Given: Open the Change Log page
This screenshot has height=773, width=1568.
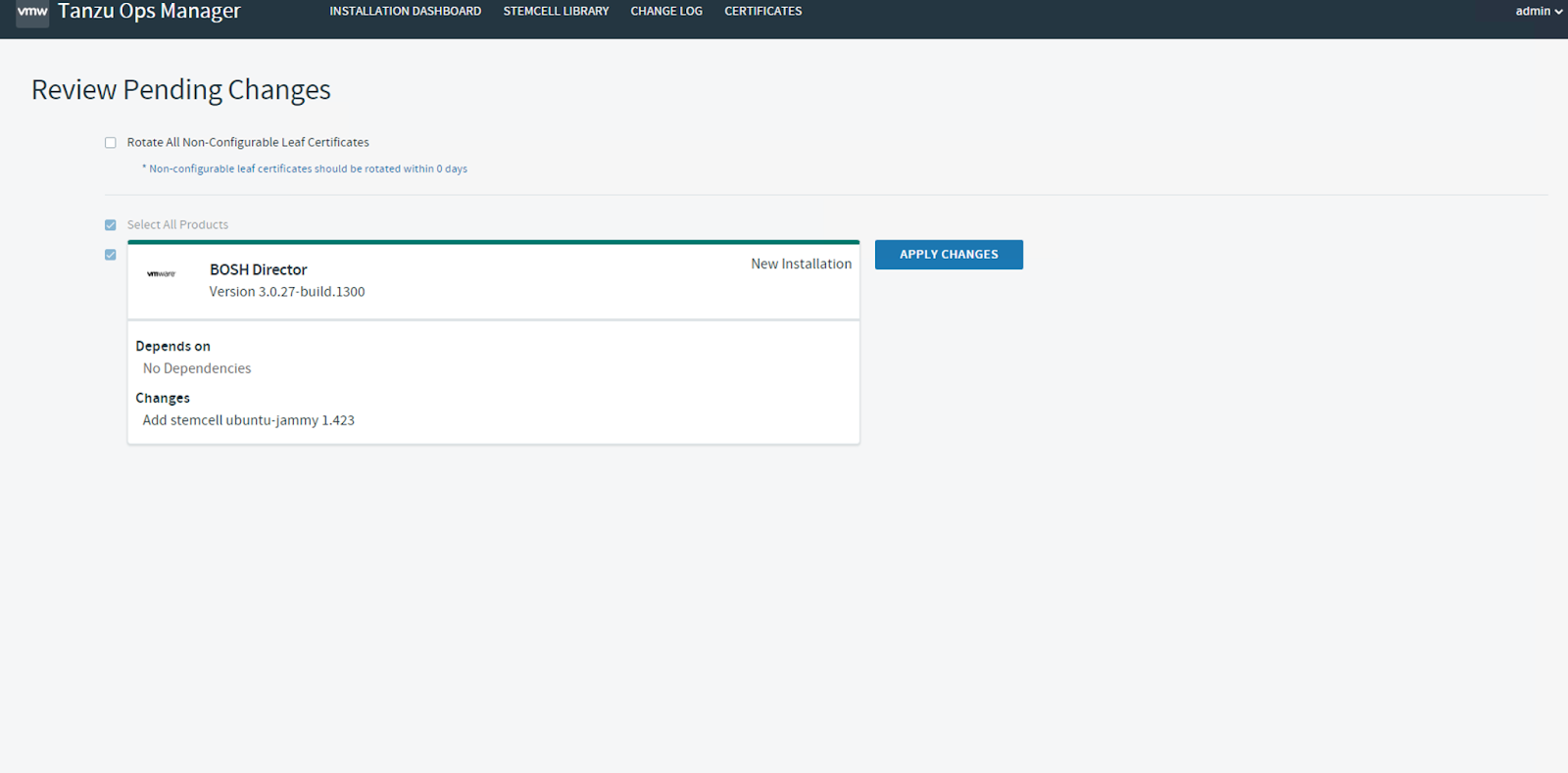Looking at the screenshot, I should [666, 12].
